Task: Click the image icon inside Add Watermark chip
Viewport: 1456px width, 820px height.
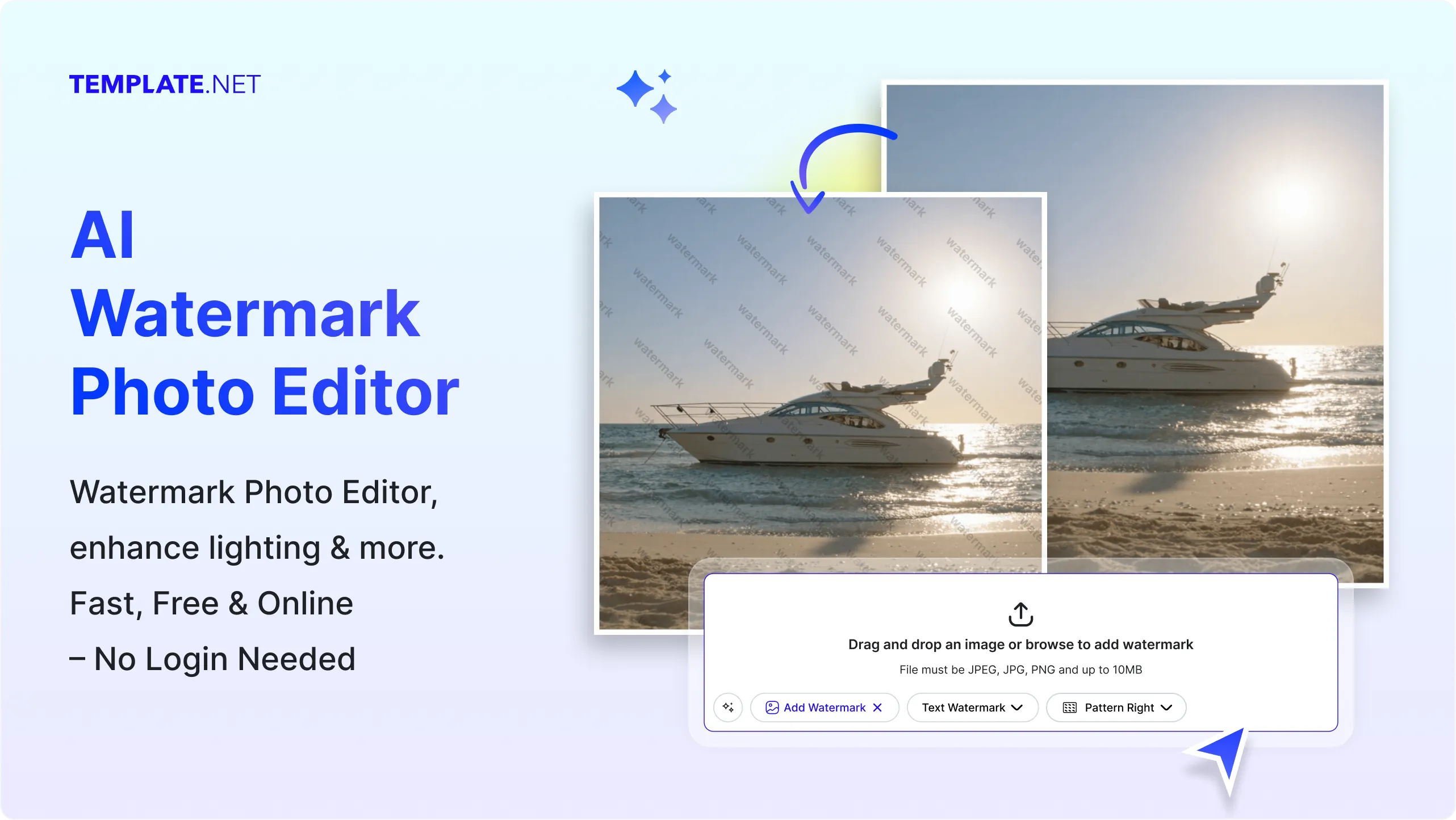Action: pos(772,707)
